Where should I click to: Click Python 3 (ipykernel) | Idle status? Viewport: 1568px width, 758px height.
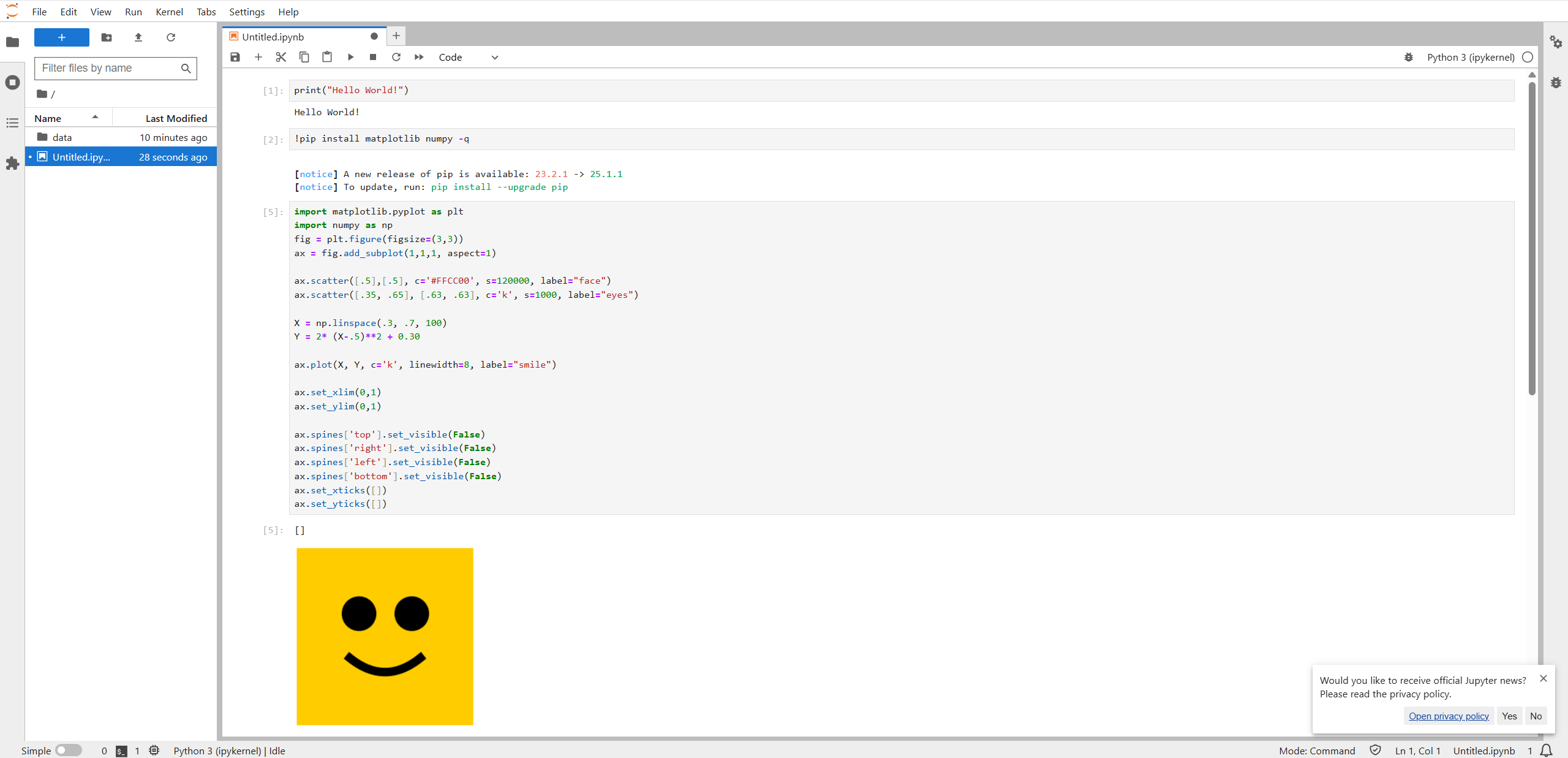point(229,751)
